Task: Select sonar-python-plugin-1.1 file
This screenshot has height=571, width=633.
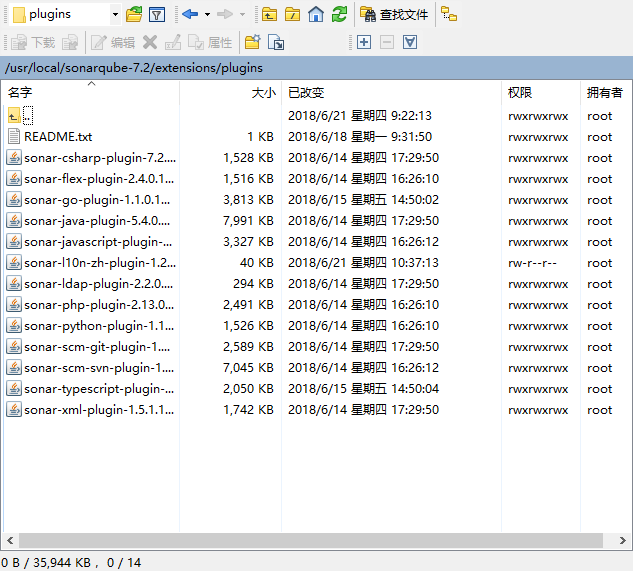Action: (99, 326)
